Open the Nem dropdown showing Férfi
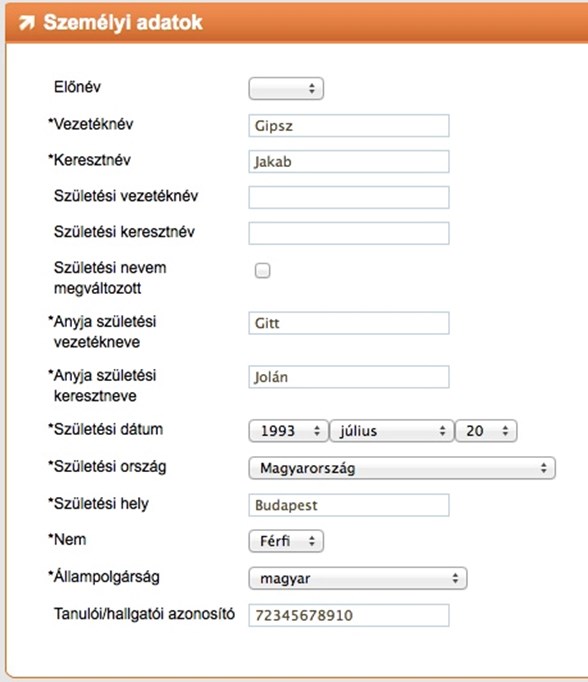This screenshot has height=682, width=588. coord(286,541)
